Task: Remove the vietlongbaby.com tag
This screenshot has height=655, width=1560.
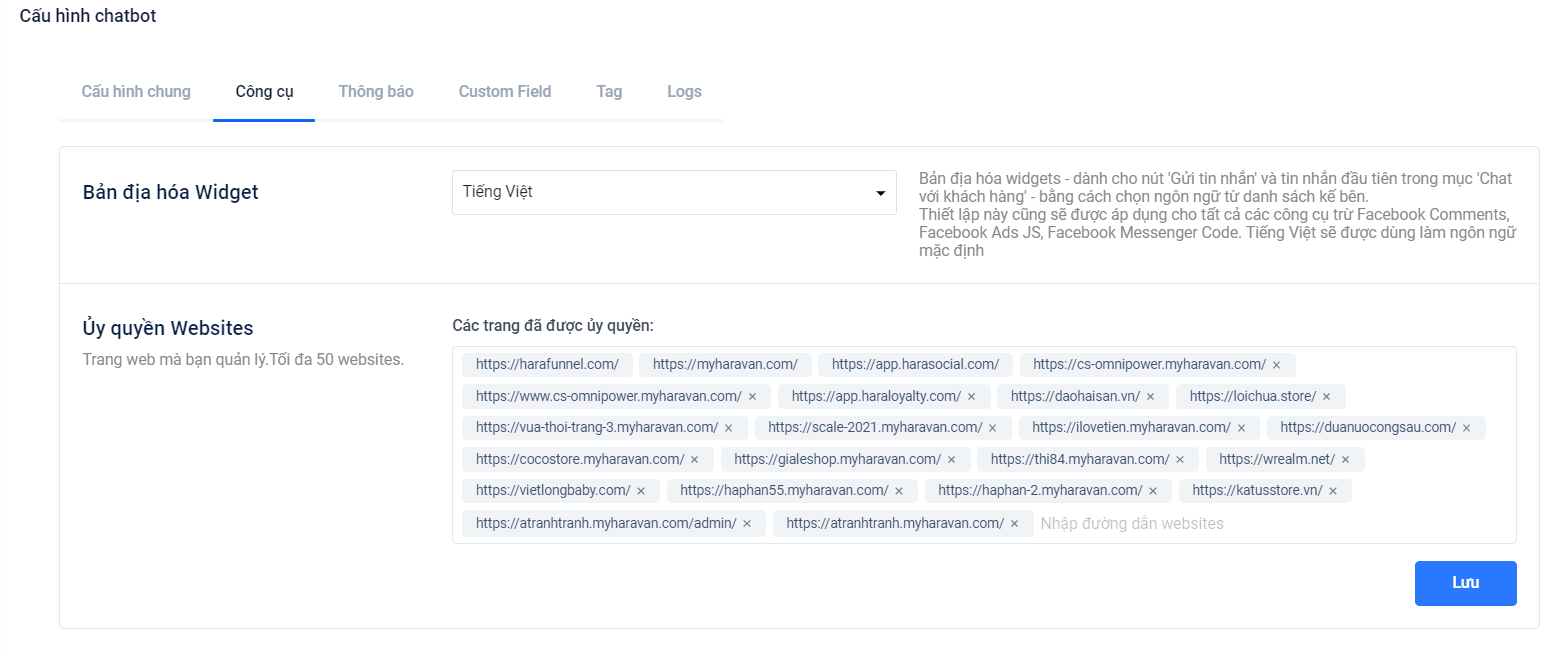Action: [641, 491]
